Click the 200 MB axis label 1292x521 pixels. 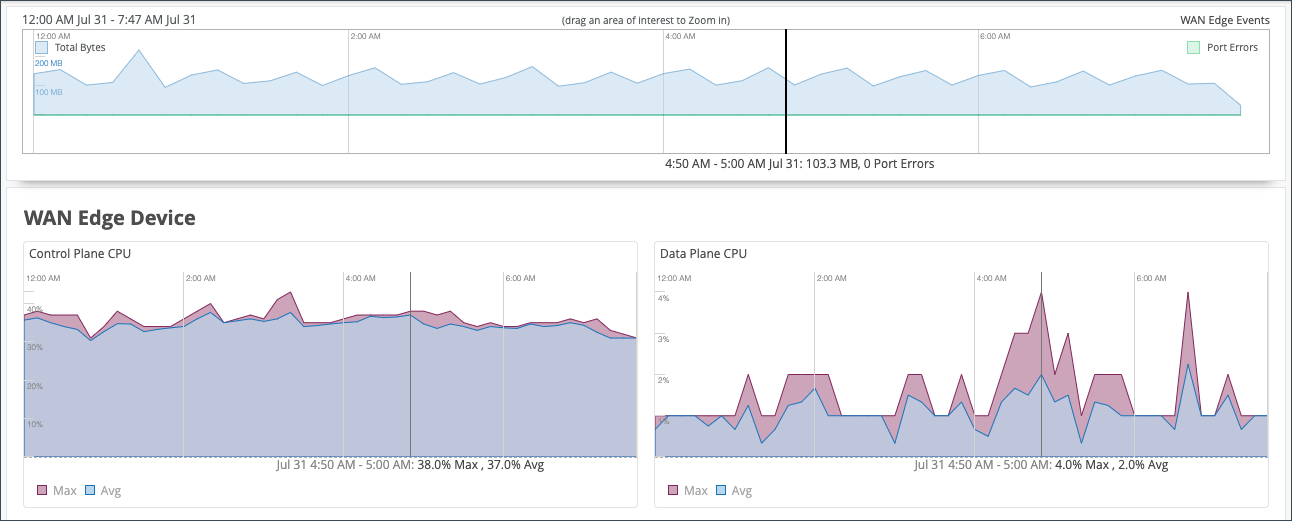tap(49, 63)
